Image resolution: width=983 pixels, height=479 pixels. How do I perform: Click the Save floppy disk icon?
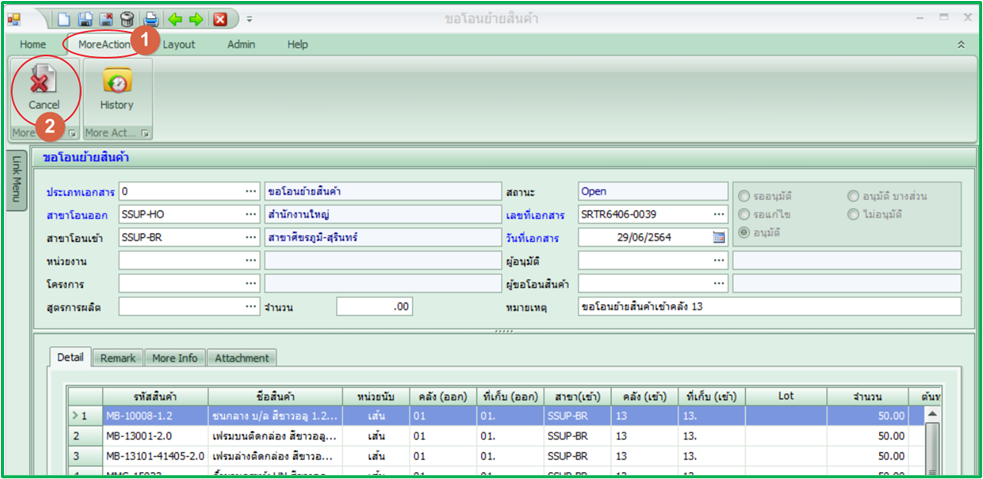[85, 19]
